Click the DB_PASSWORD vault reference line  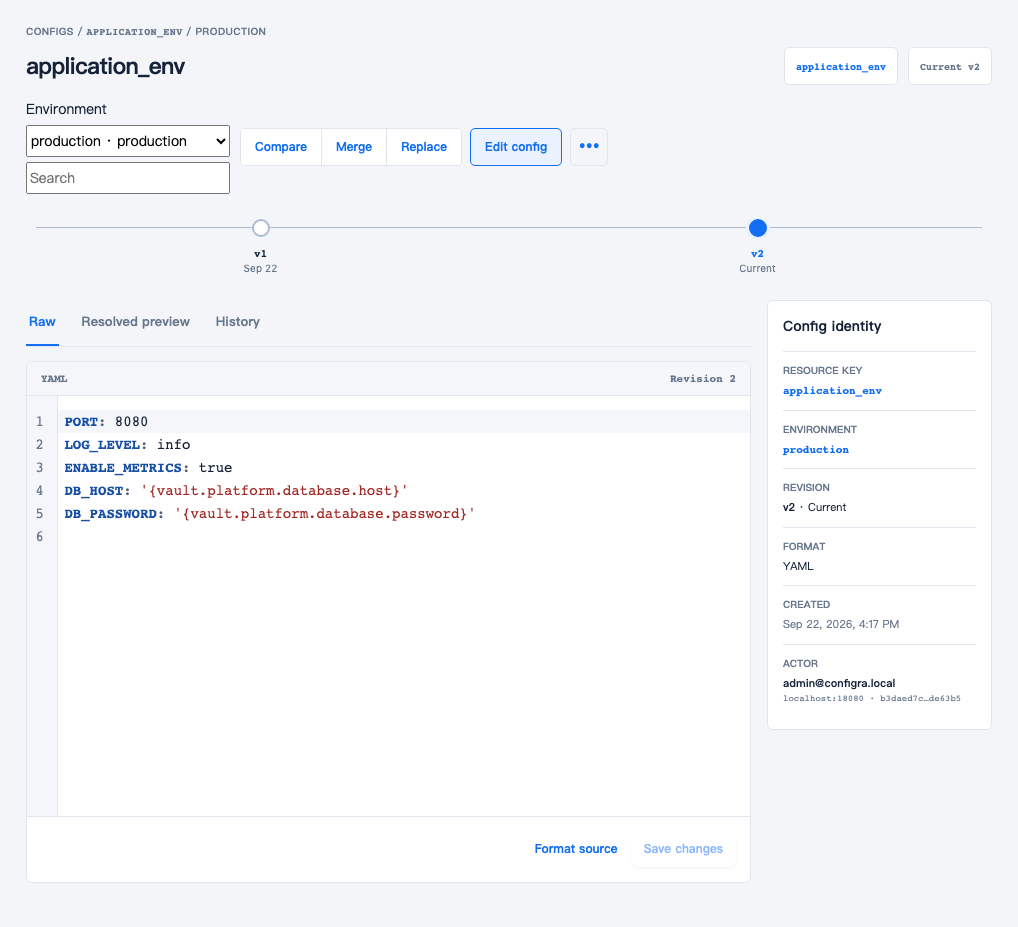click(x=404, y=514)
